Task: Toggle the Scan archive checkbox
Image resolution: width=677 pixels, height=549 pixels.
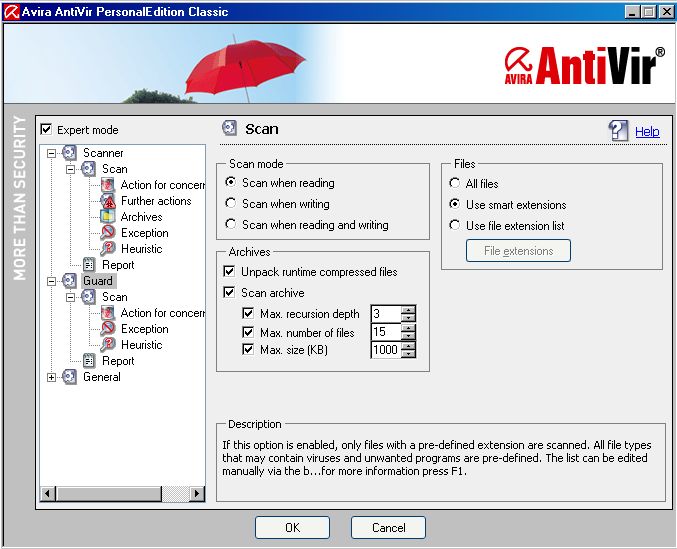Action: [x=229, y=293]
